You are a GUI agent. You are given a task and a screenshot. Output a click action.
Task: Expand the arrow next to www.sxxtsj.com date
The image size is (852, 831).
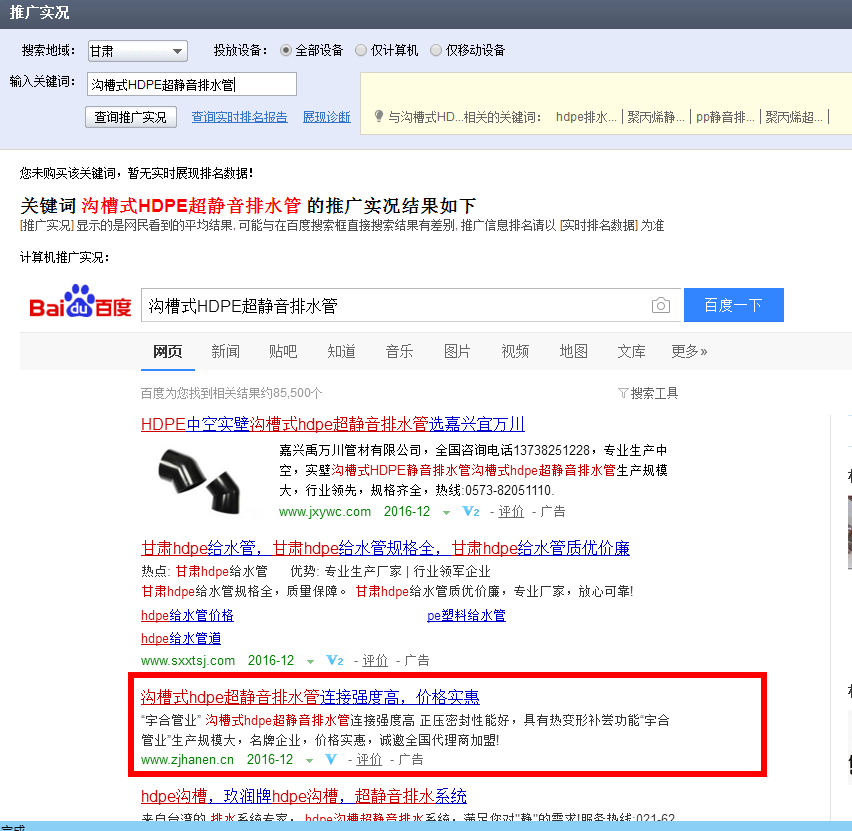click(x=310, y=661)
